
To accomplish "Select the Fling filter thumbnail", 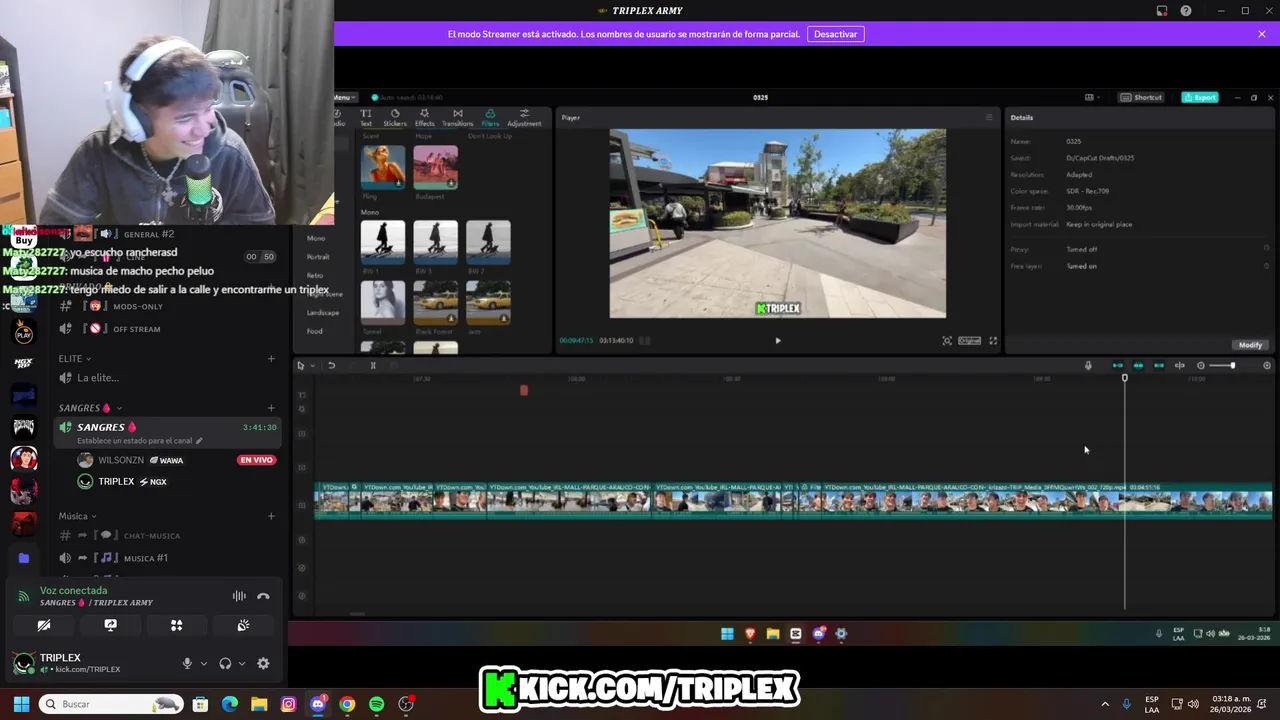I will [383, 167].
